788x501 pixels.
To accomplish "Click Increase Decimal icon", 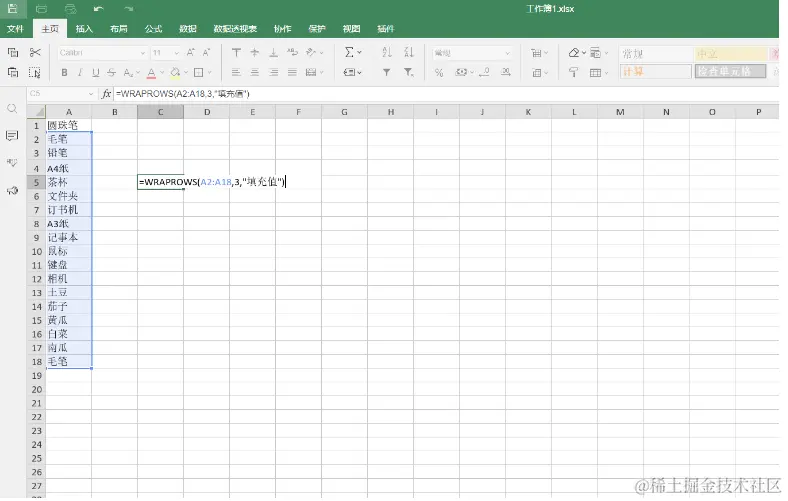I will [x=506, y=73].
